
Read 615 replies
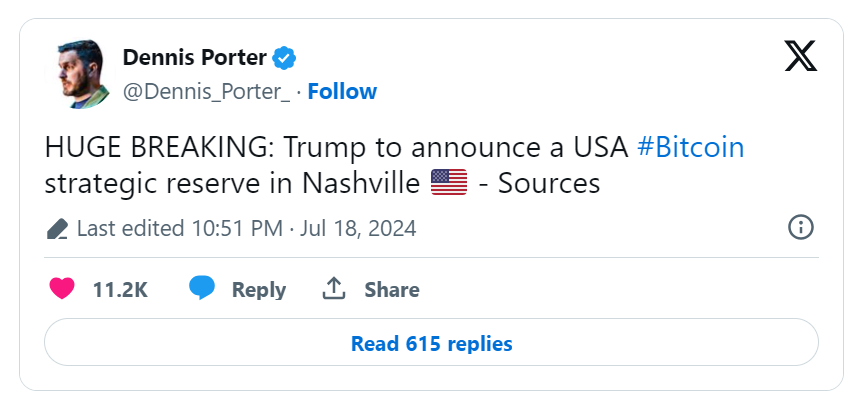[x=431, y=342]
